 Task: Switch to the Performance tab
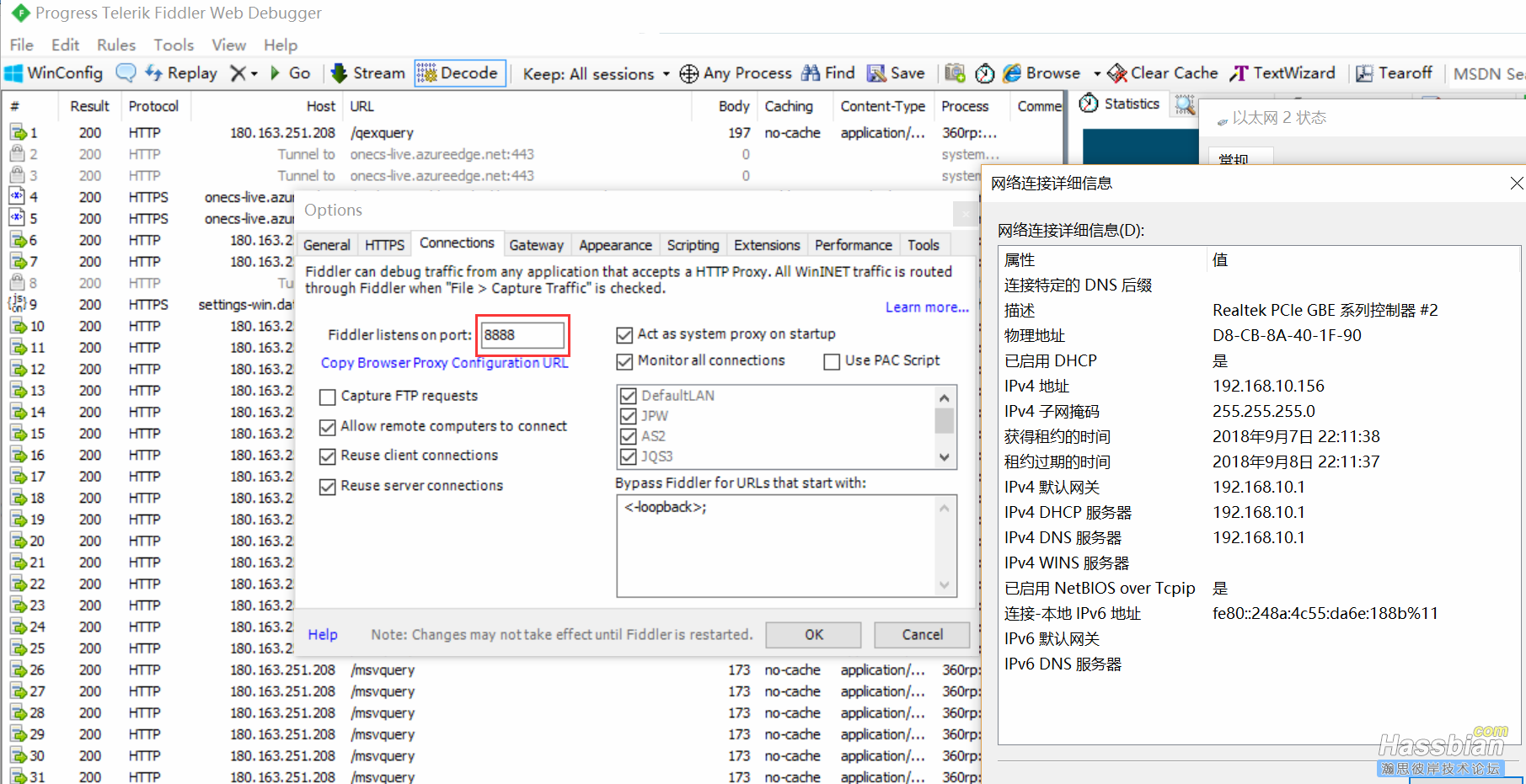click(x=853, y=245)
